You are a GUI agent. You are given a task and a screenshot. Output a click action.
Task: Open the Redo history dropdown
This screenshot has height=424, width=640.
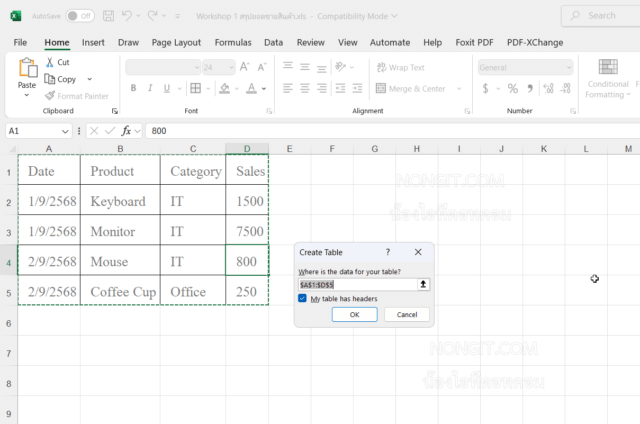[164, 16]
